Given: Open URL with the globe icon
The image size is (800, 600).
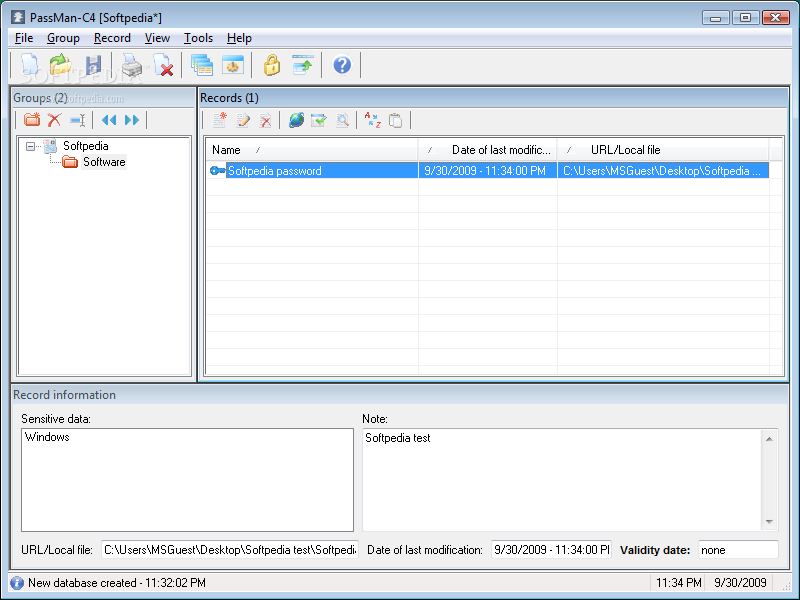Looking at the screenshot, I should [x=296, y=120].
